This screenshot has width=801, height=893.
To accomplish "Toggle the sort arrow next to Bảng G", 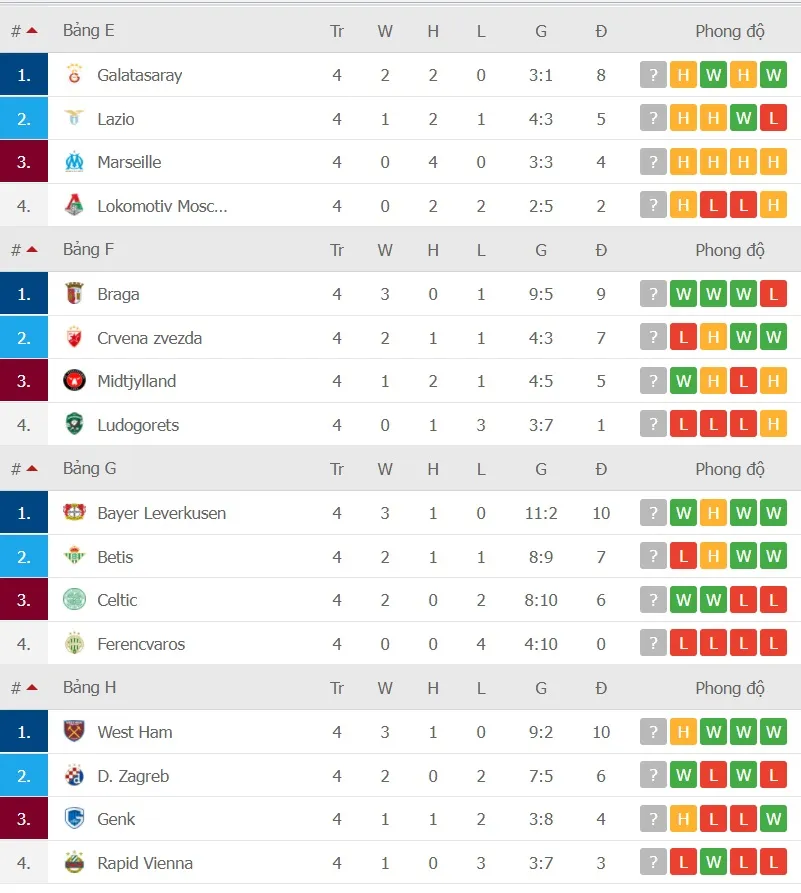I will [30, 468].
